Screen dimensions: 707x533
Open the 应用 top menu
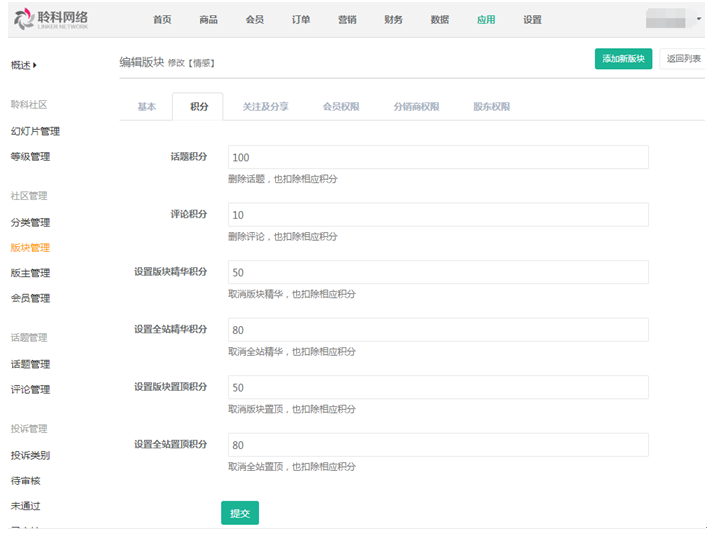485,20
